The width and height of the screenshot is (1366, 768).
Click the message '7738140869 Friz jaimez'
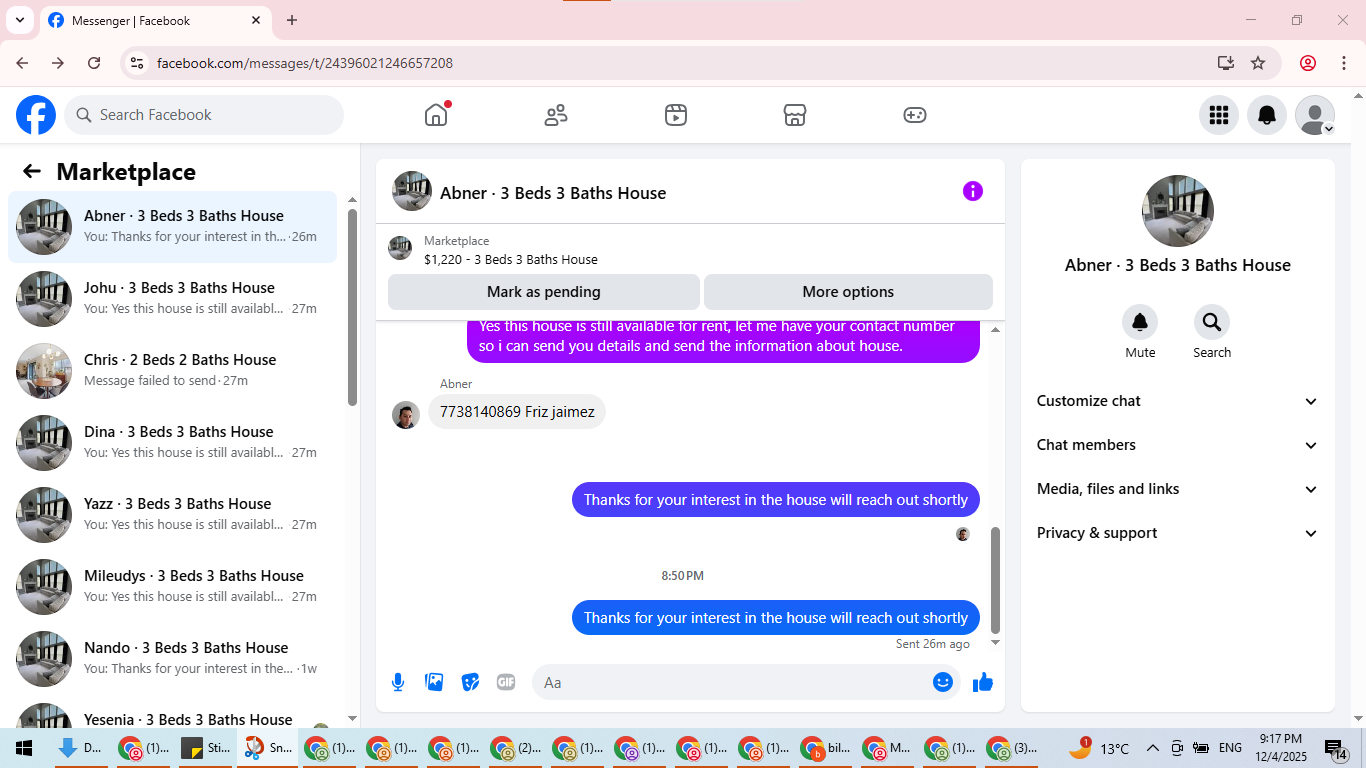517,411
